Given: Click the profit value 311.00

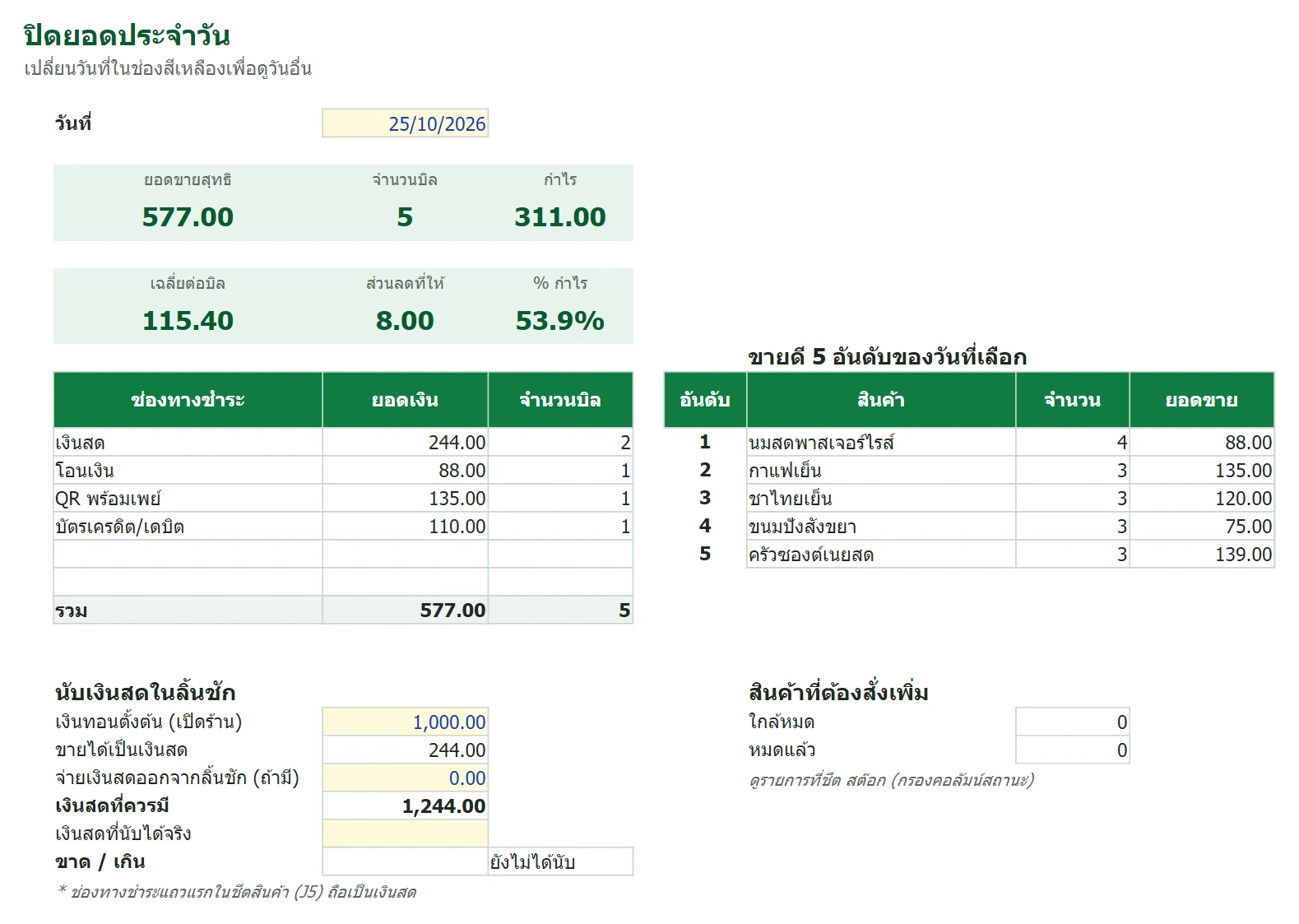Looking at the screenshot, I should click(560, 216).
